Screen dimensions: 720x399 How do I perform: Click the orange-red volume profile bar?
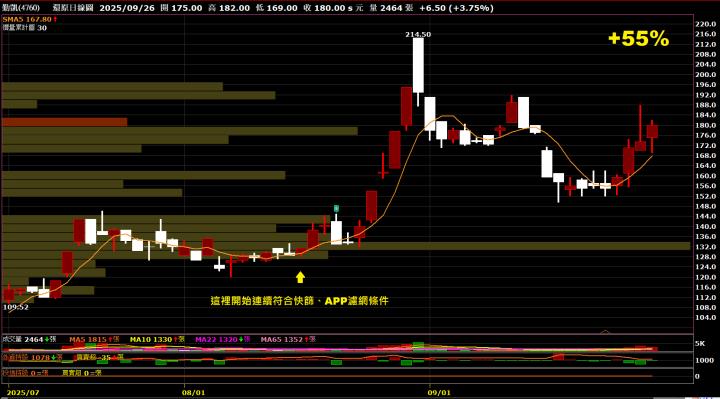coord(64,122)
